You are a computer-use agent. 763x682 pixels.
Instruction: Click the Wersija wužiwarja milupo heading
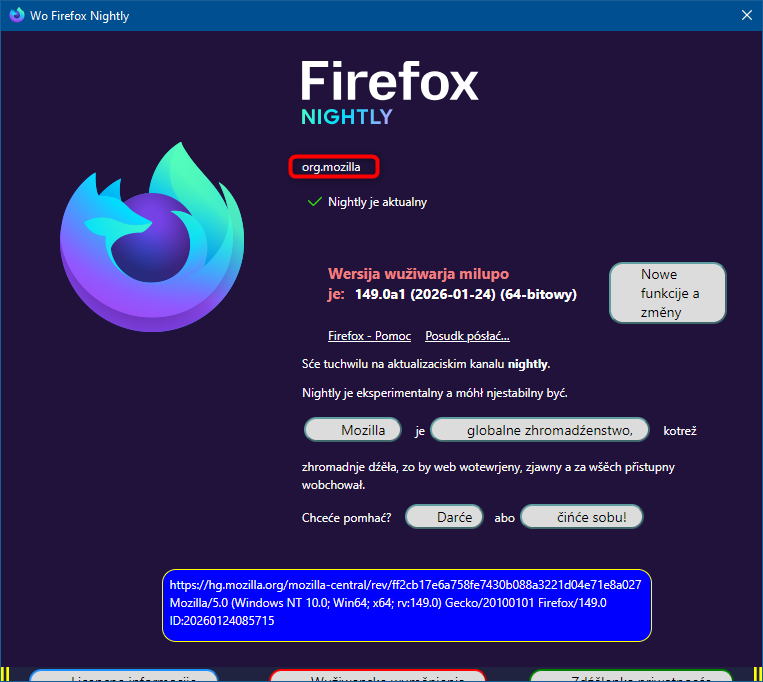[418, 274]
